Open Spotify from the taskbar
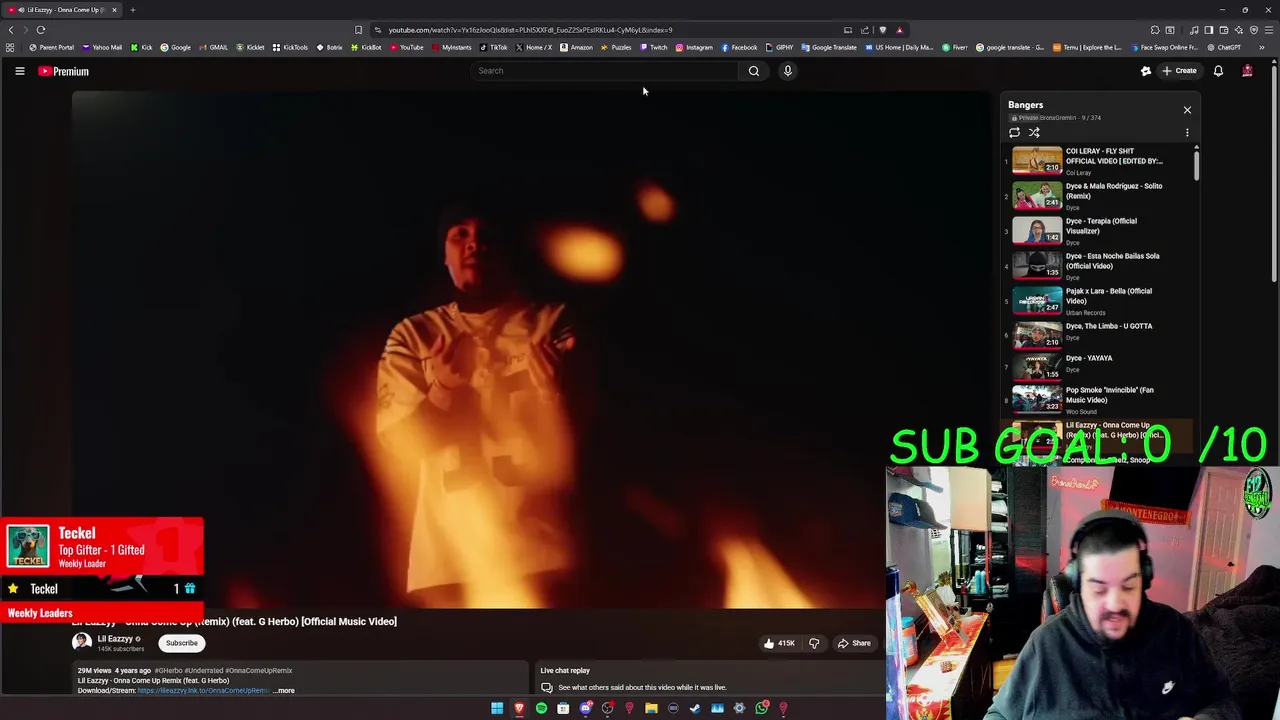This screenshot has width=1280, height=720. tap(541, 708)
